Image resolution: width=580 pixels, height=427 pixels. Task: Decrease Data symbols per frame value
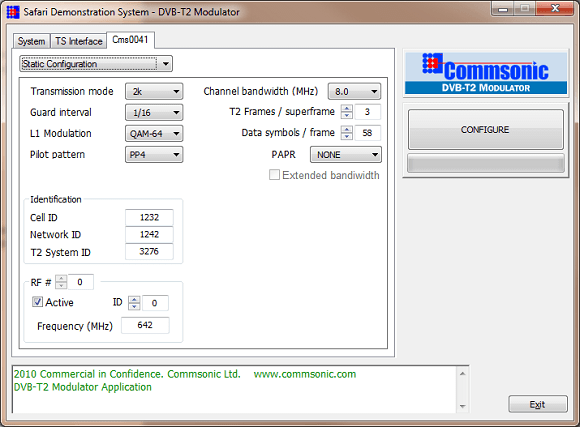click(x=347, y=136)
